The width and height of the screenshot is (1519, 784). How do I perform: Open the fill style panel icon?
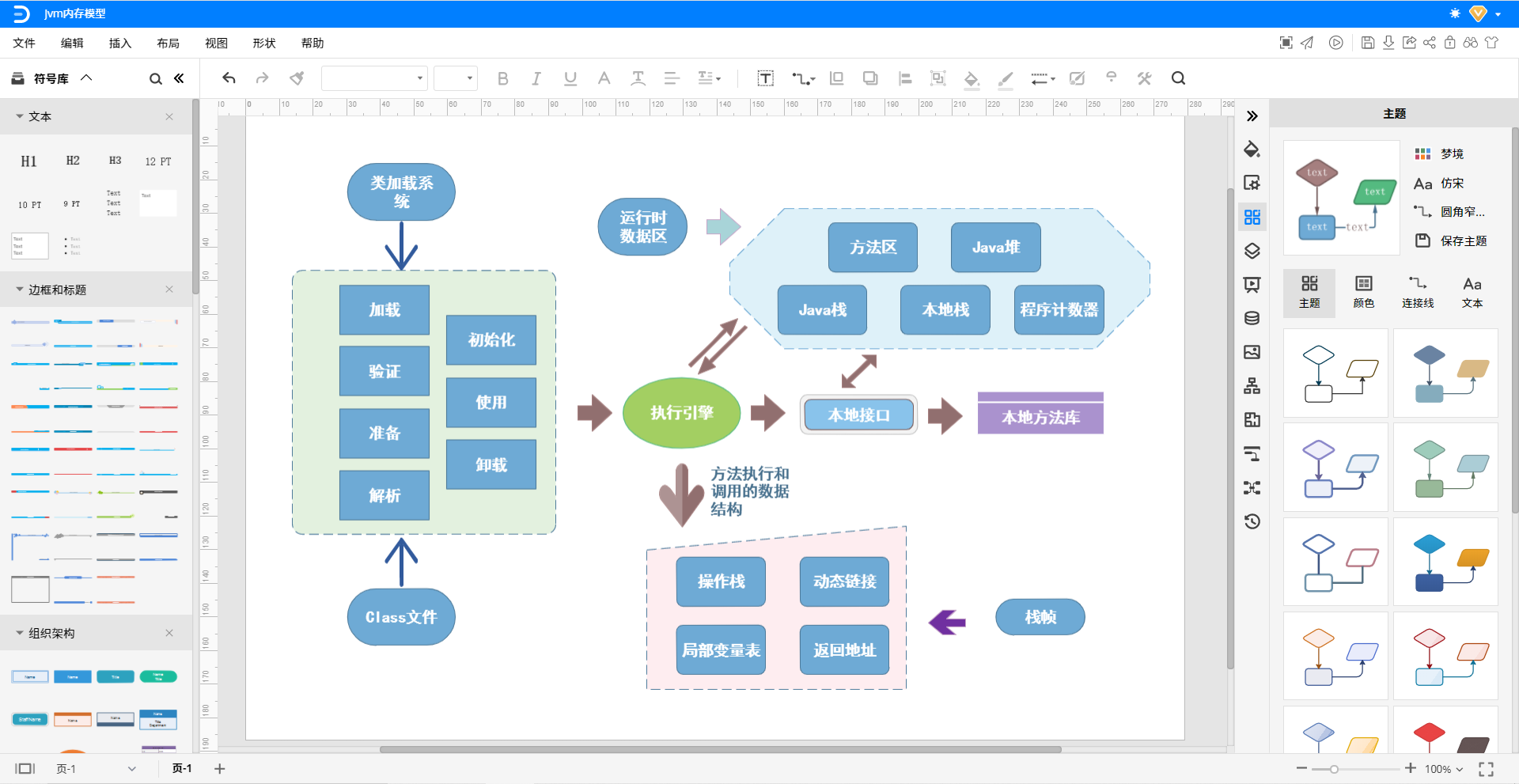coord(1252,149)
